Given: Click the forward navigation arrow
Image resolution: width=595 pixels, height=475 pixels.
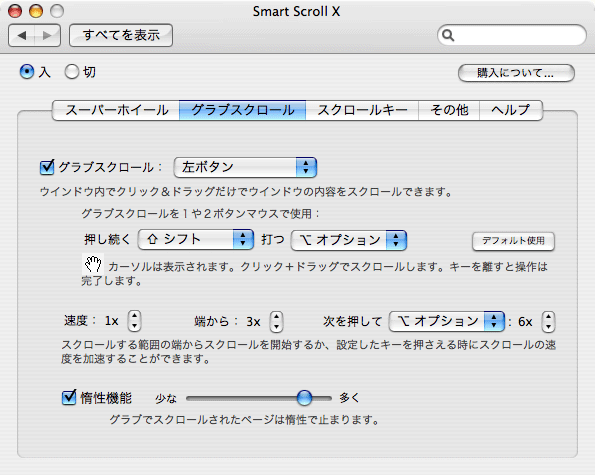Looking at the screenshot, I should (x=47, y=35).
